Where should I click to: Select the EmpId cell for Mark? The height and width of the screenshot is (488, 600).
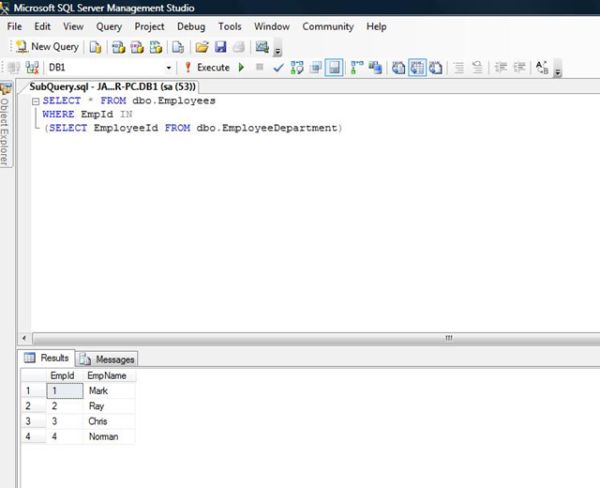pos(65,391)
